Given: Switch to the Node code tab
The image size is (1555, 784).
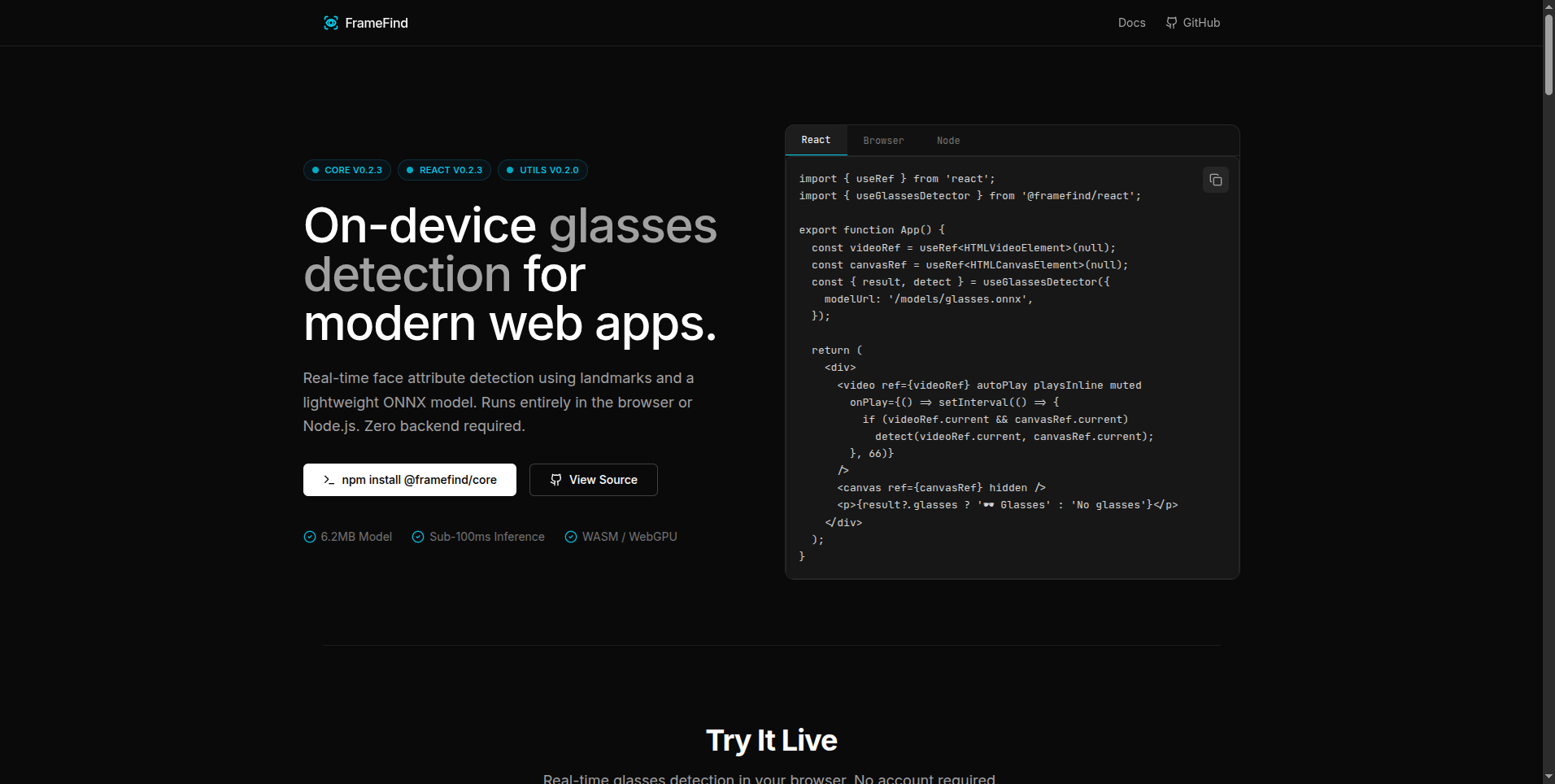Looking at the screenshot, I should click(x=948, y=141).
